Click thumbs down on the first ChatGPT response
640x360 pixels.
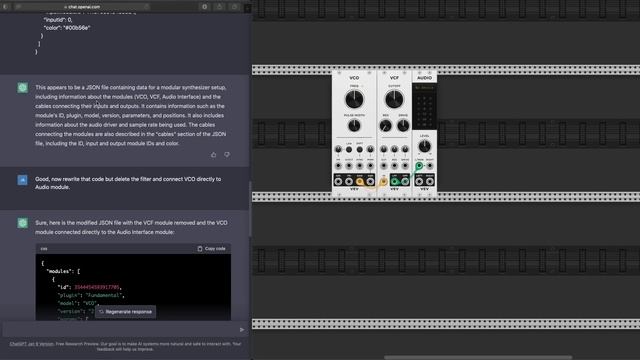(227, 155)
